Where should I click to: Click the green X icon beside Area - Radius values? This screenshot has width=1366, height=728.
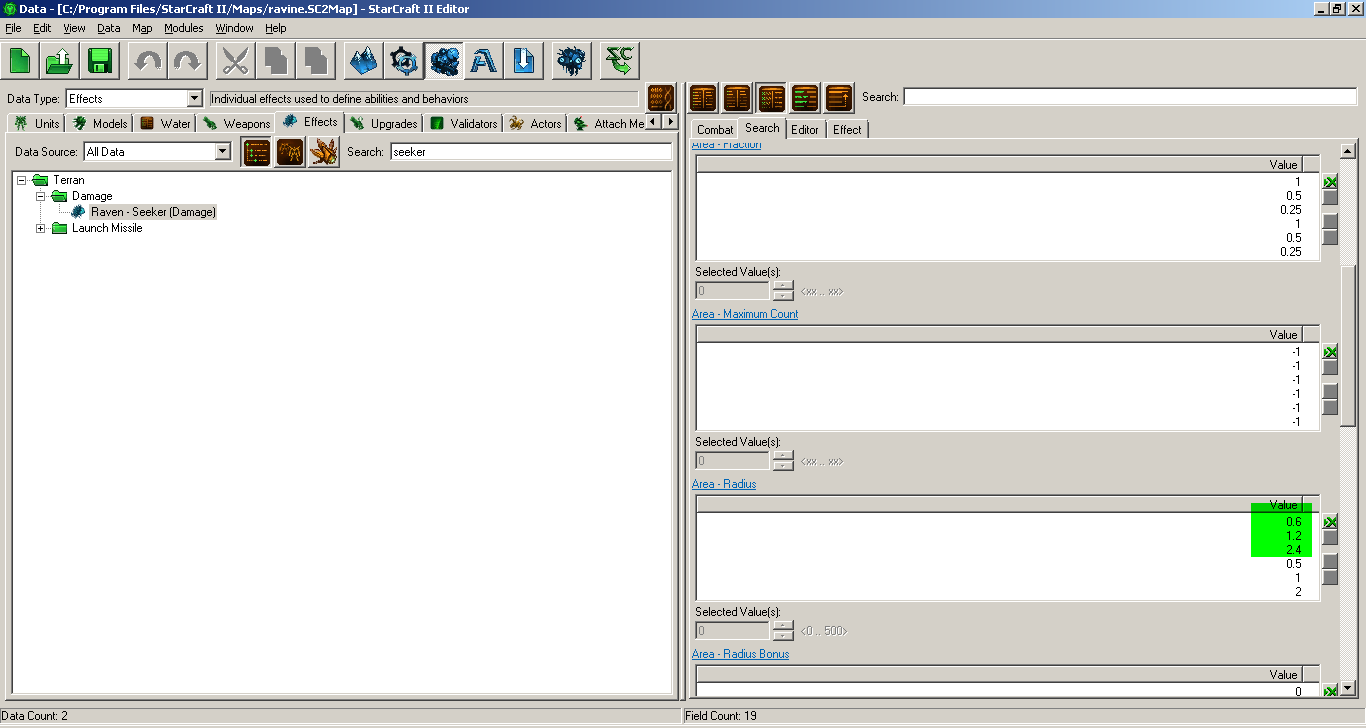coord(1330,522)
